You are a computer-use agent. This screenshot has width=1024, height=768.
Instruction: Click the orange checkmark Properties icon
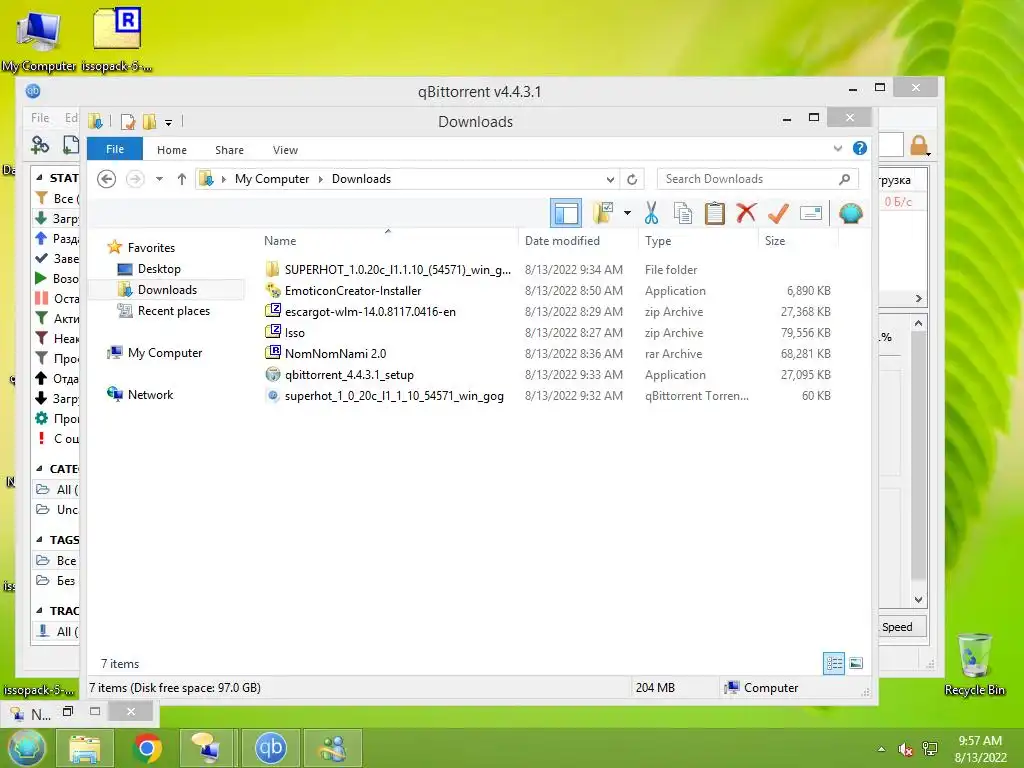778,213
